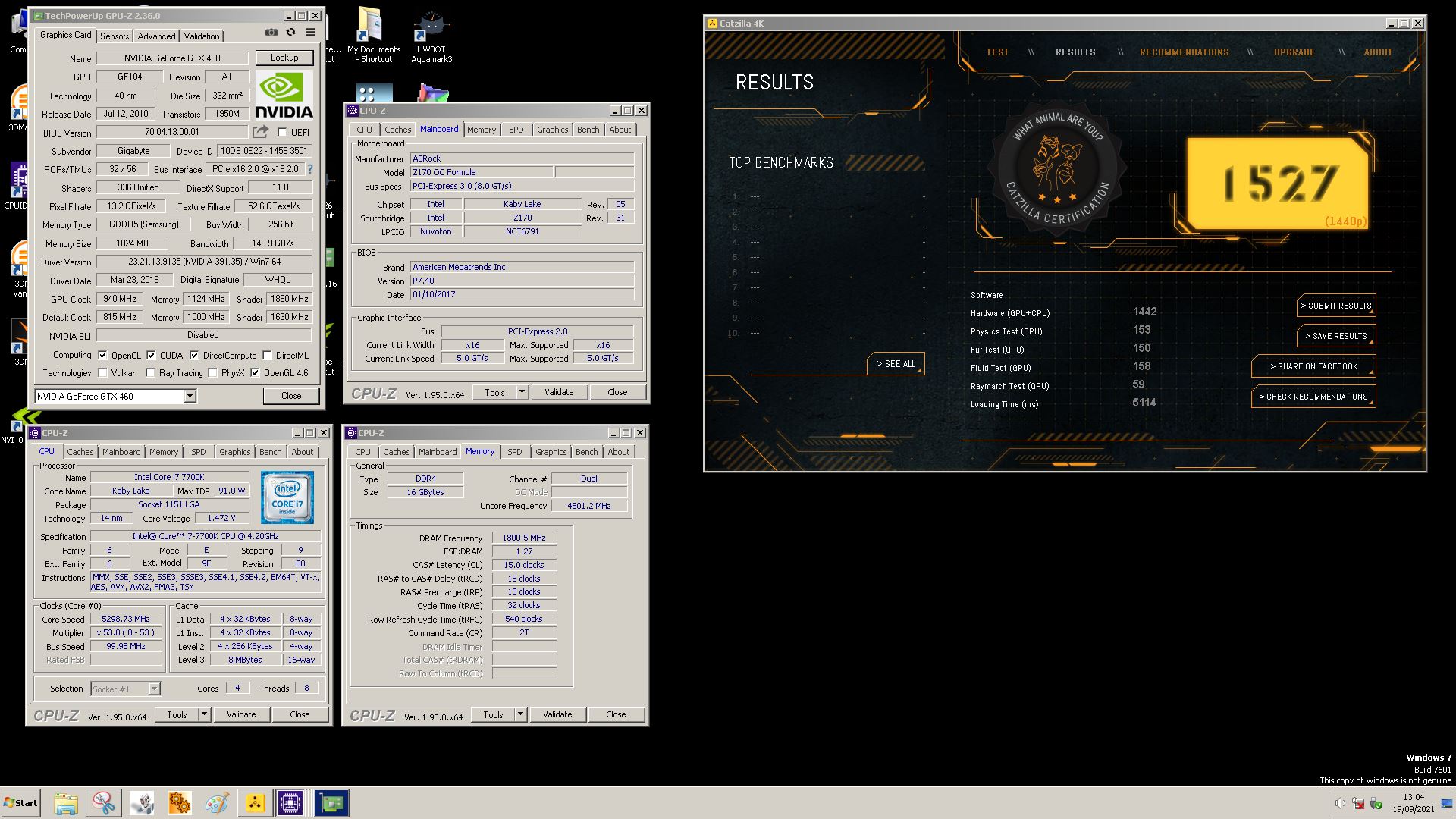1456x819 pixels.
Task: Open the RECOMMENDATIONS tab in Catzilla
Action: [x=1184, y=52]
